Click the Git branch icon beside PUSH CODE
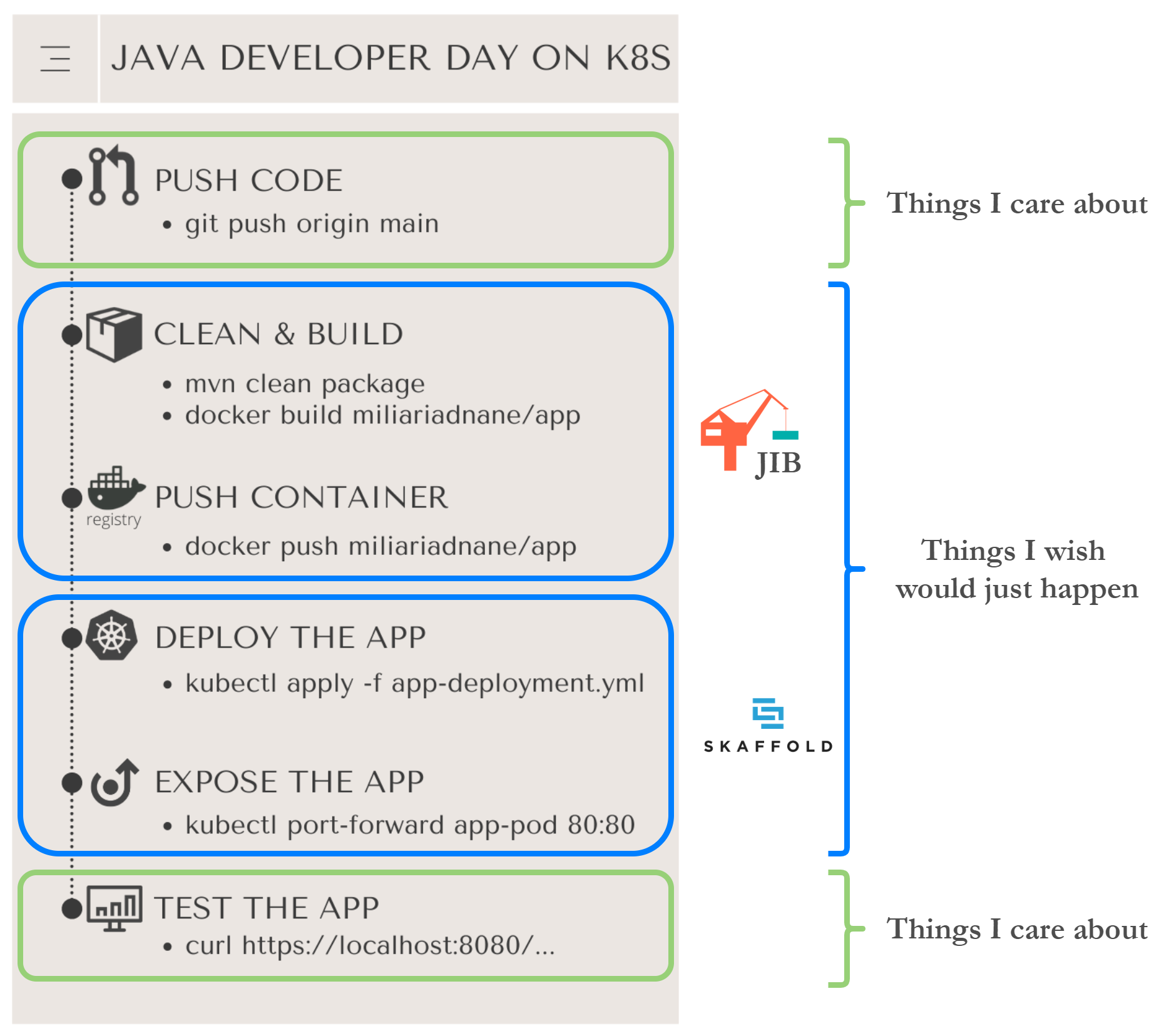 [x=113, y=176]
